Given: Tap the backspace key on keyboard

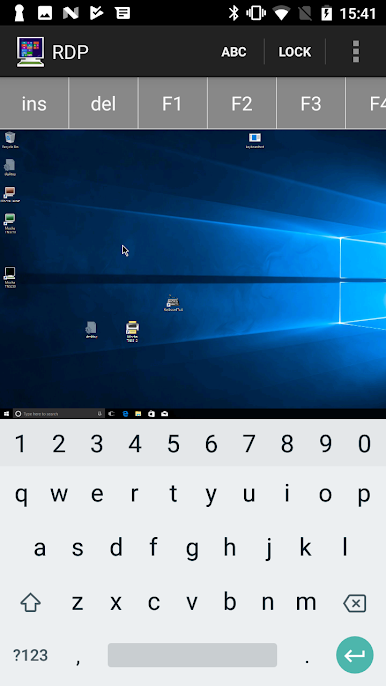Looking at the screenshot, I should pos(354,603).
